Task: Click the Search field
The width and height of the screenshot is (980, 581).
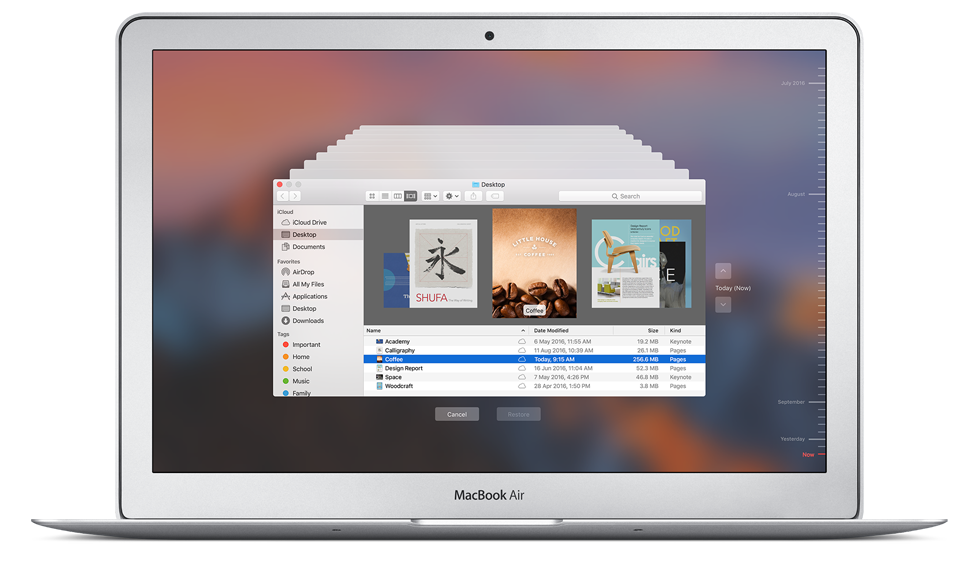Action: [x=630, y=196]
